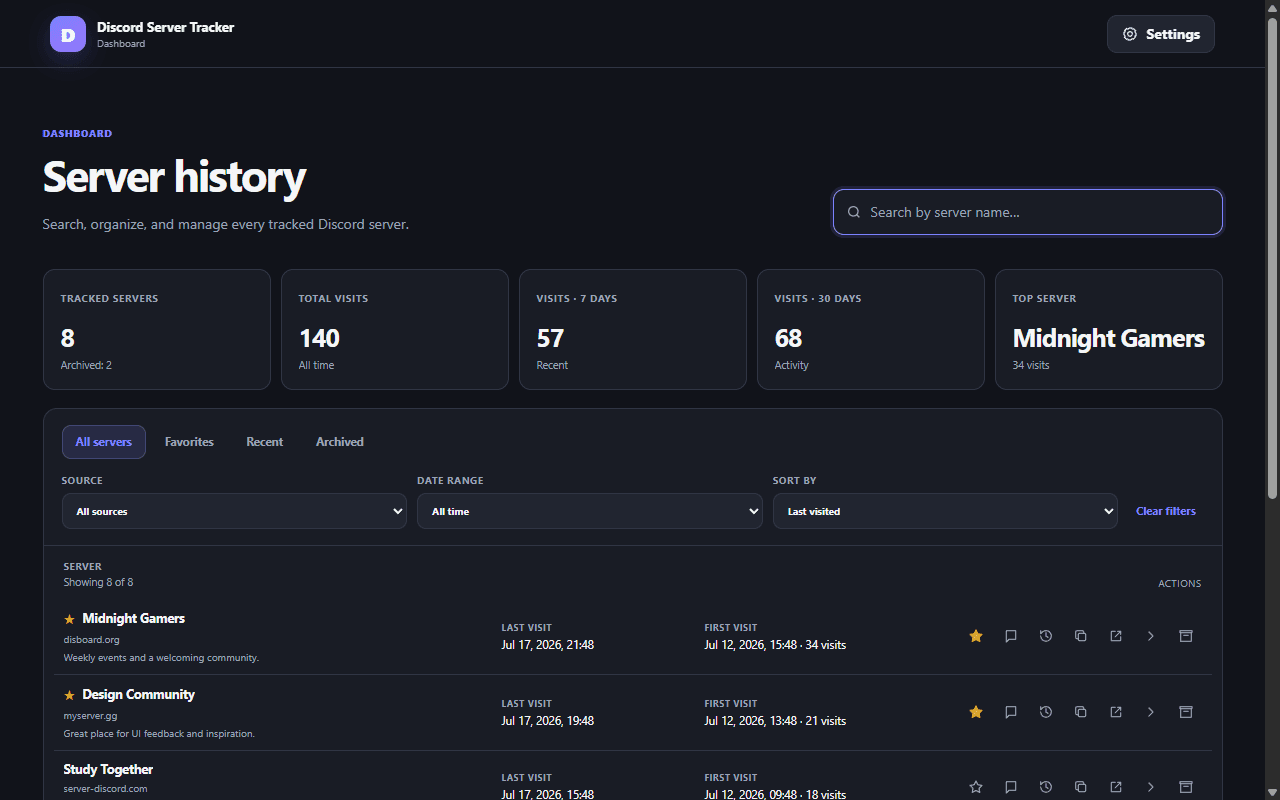Viewport: 1280px width, 800px height.
Task: Click the Study Together server name
Action: coord(108,769)
